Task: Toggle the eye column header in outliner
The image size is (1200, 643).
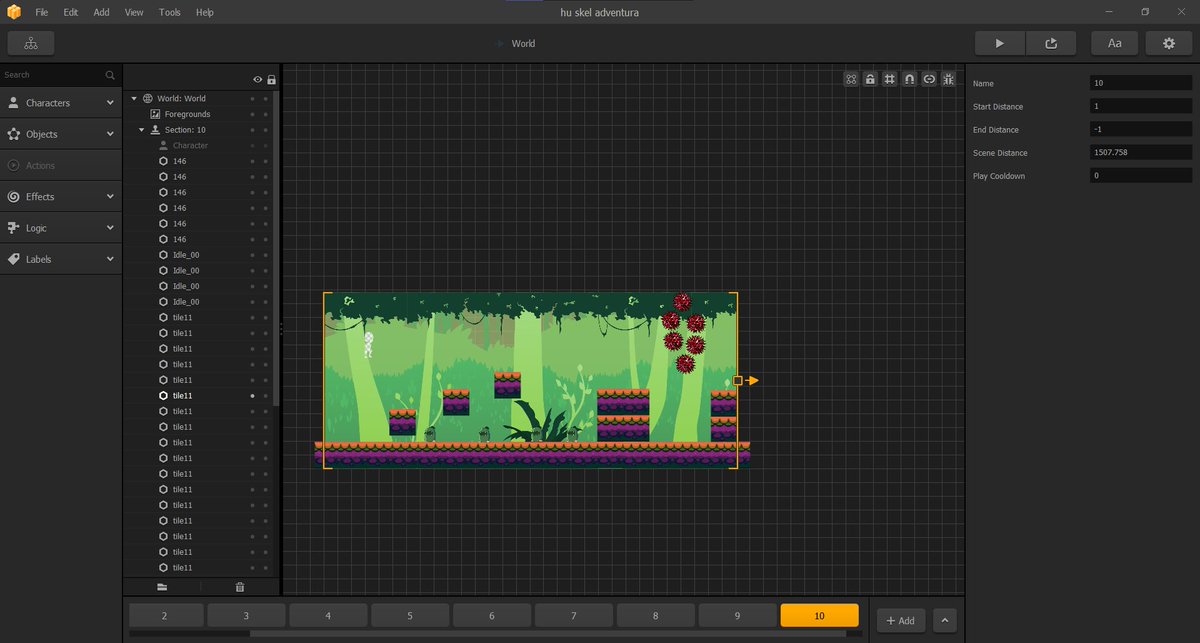Action: tap(258, 79)
